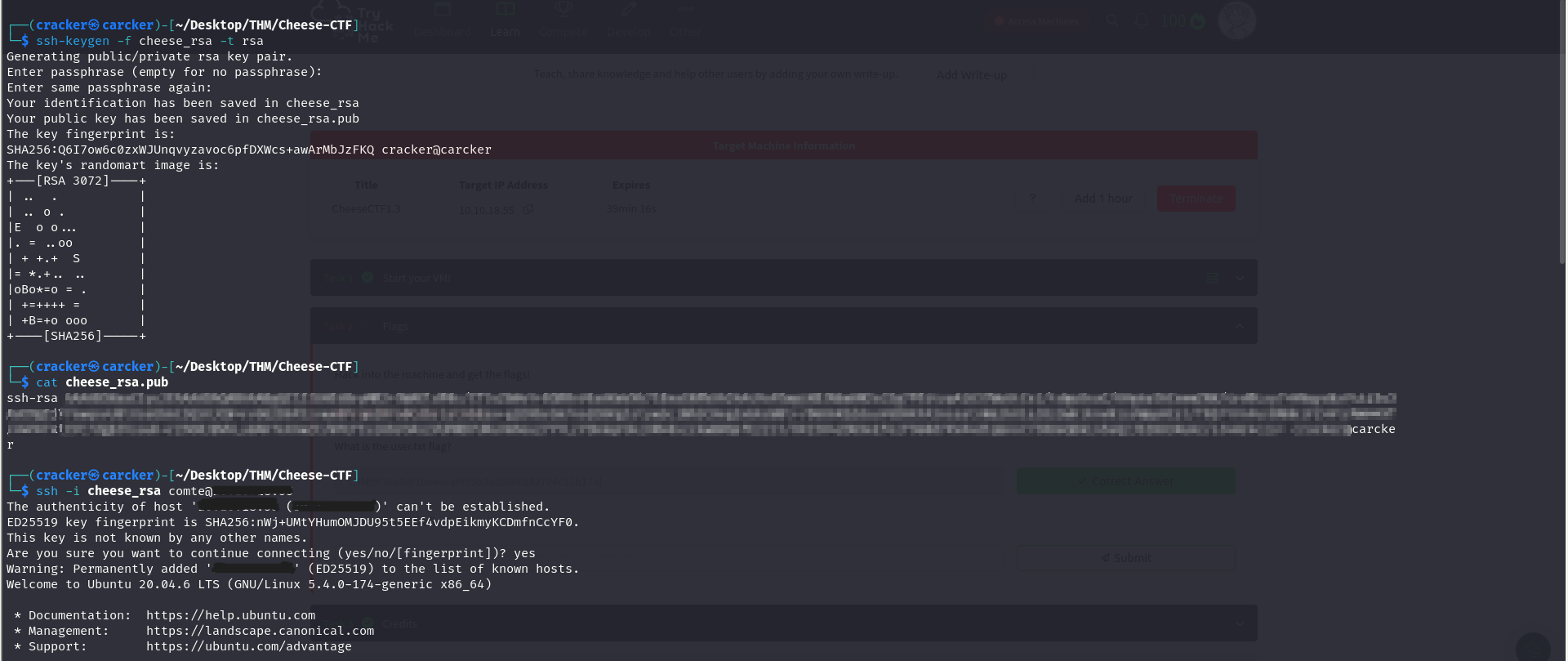Click the search magnifier icon

(1112, 20)
